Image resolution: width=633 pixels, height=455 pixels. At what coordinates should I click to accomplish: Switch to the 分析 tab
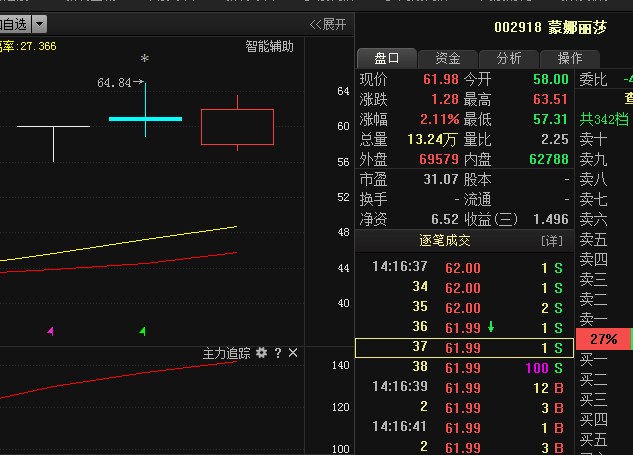[x=509, y=59]
